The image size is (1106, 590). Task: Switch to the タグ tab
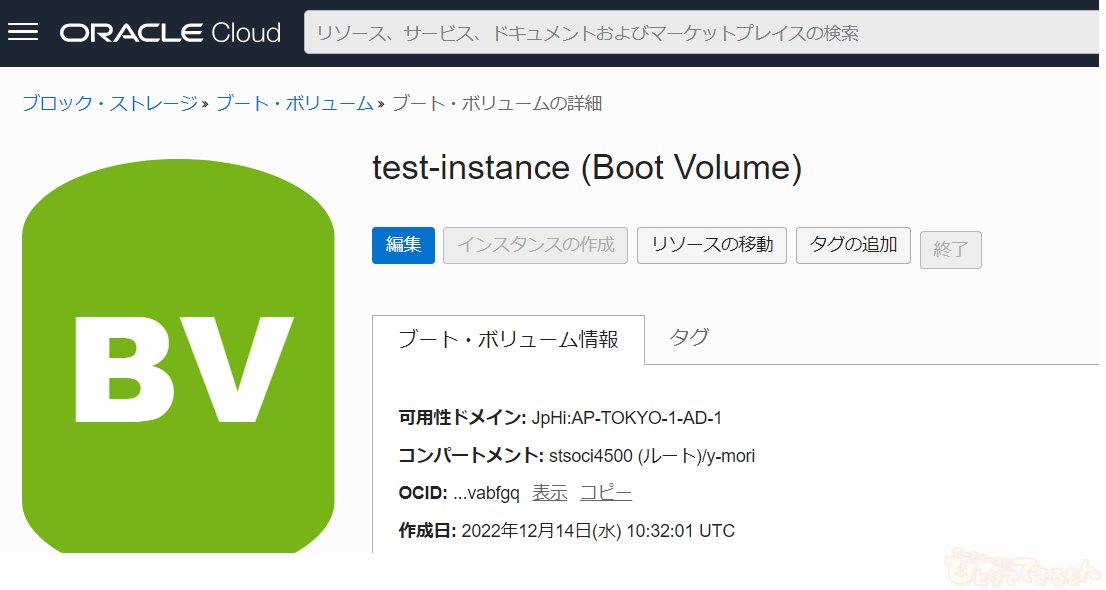(x=688, y=337)
